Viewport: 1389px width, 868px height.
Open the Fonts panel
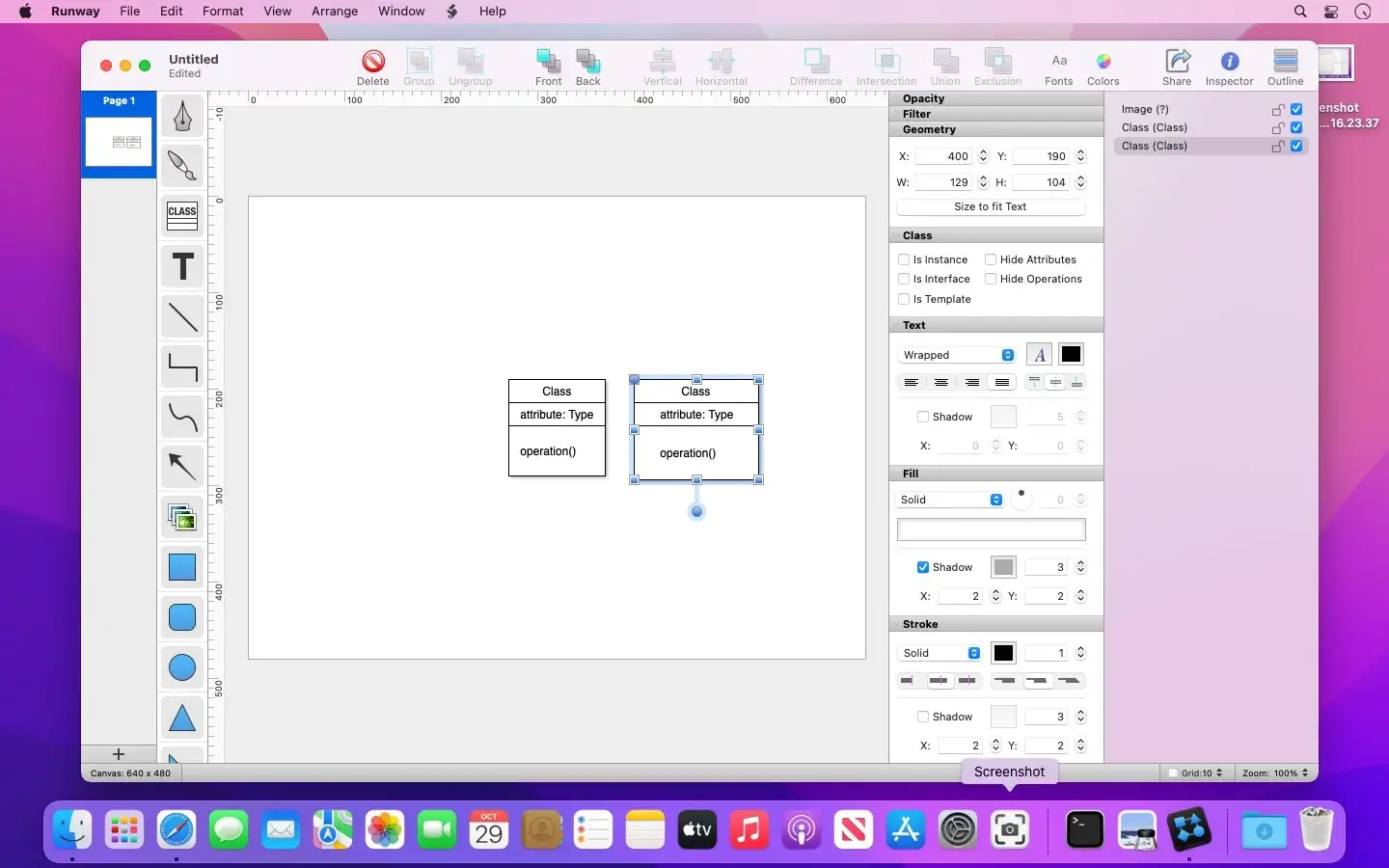tap(1059, 68)
